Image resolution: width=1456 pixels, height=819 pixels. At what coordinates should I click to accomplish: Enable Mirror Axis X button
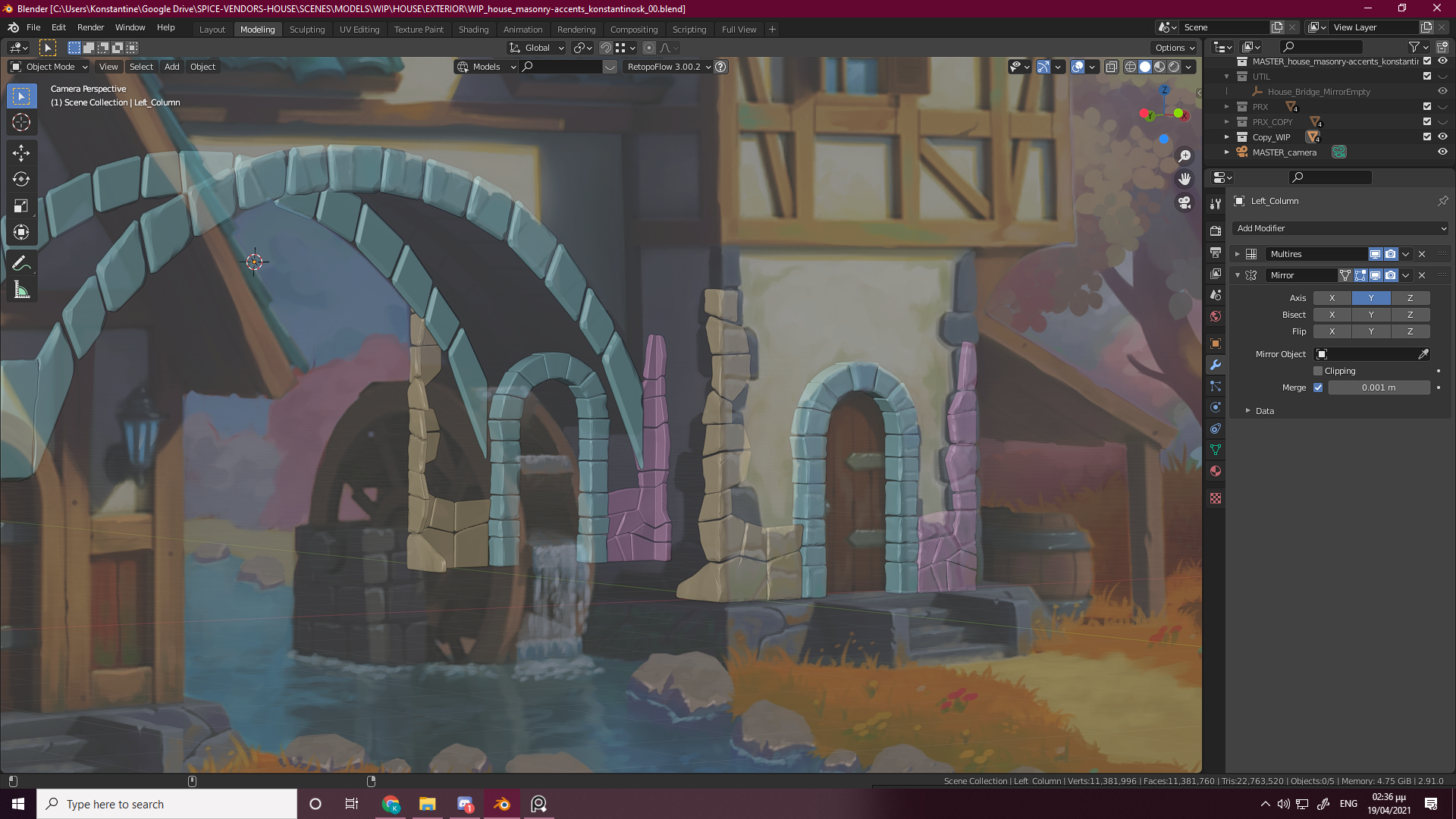click(x=1332, y=298)
